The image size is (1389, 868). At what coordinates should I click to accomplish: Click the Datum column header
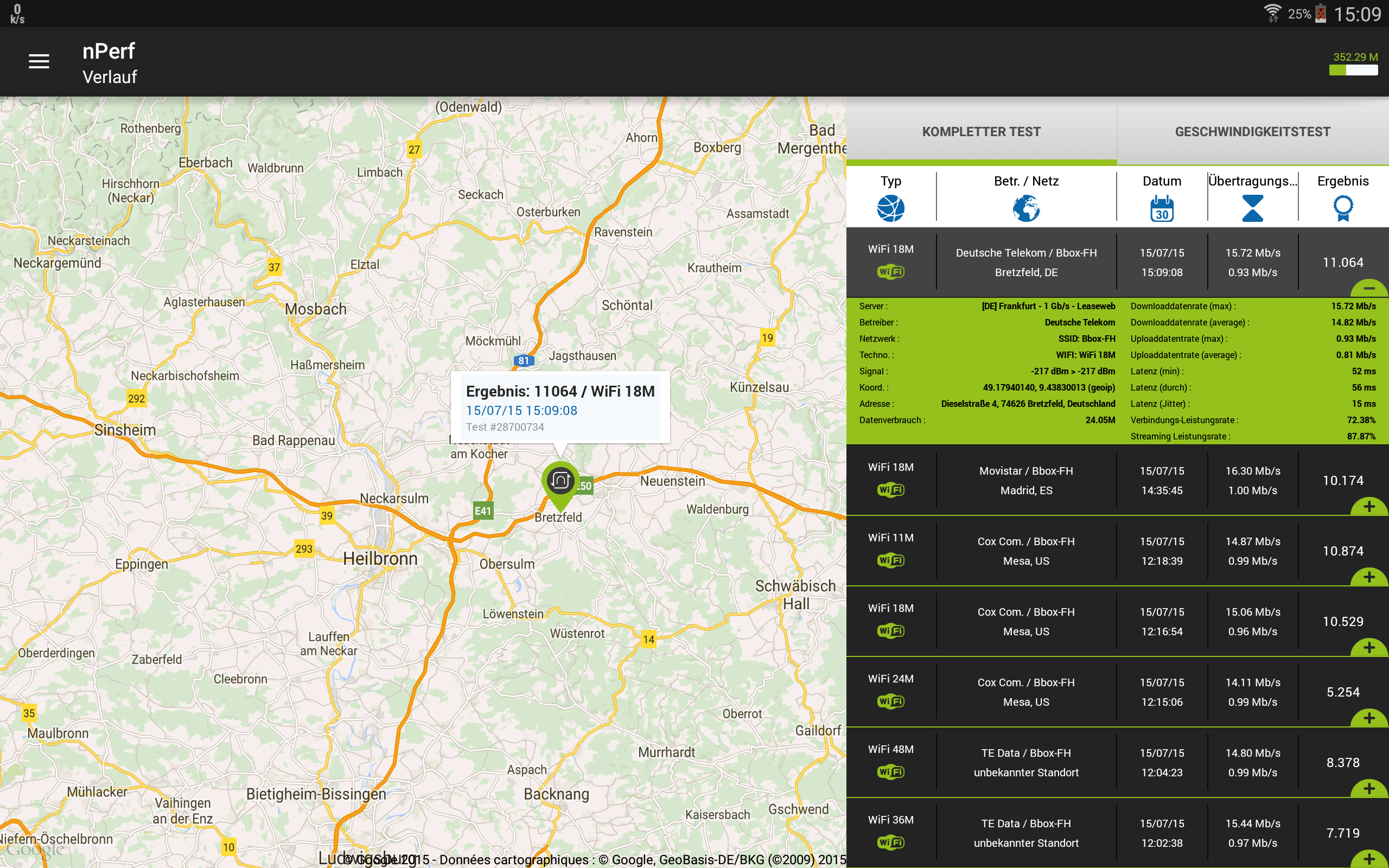pyautogui.click(x=1162, y=181)
